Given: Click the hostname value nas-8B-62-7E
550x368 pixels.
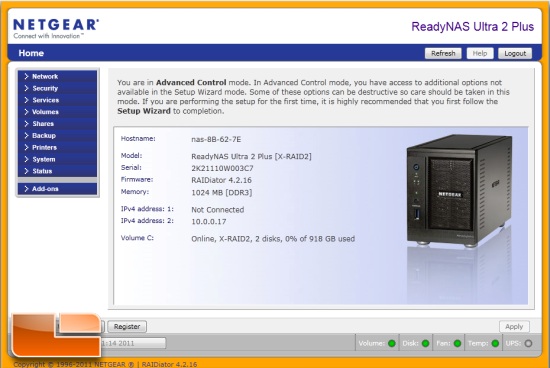Looking at the screenshot, I should [216, 139].
